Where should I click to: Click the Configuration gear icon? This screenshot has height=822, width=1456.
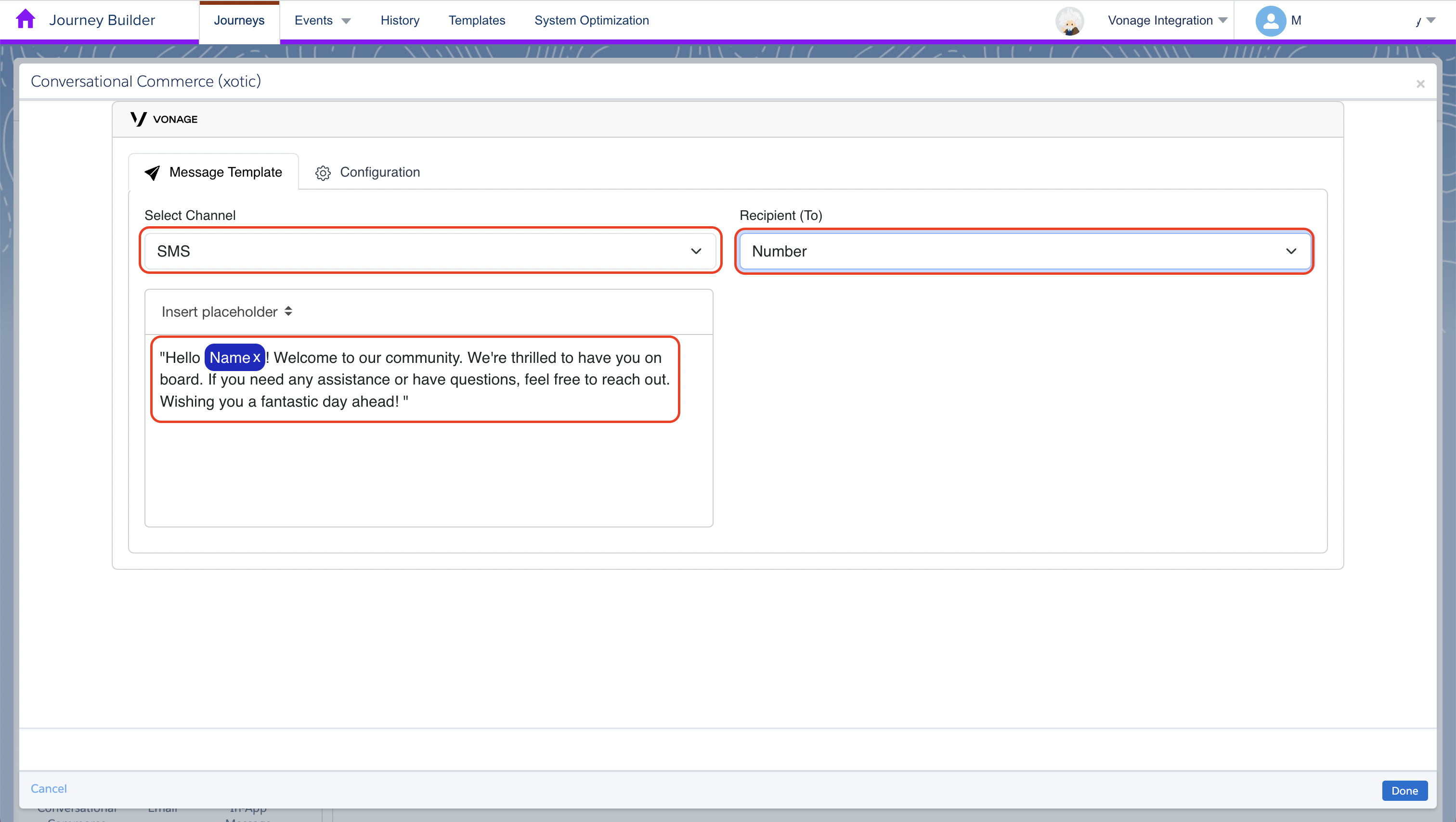click(x=323, y=173)
